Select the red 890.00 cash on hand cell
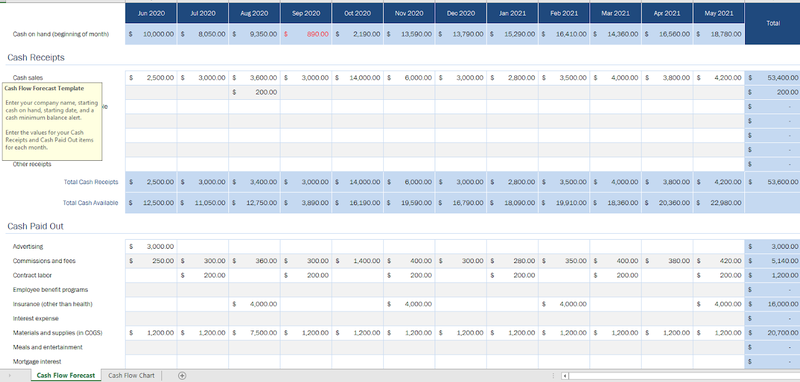The width and height of the screenshot is (800, 382). (306, 34)
